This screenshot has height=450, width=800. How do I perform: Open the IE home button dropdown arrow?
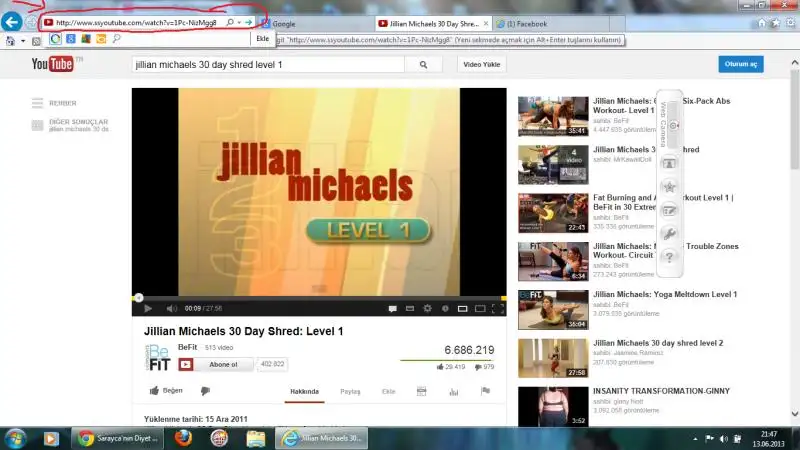pyautogui.click(x=22, y=40)
